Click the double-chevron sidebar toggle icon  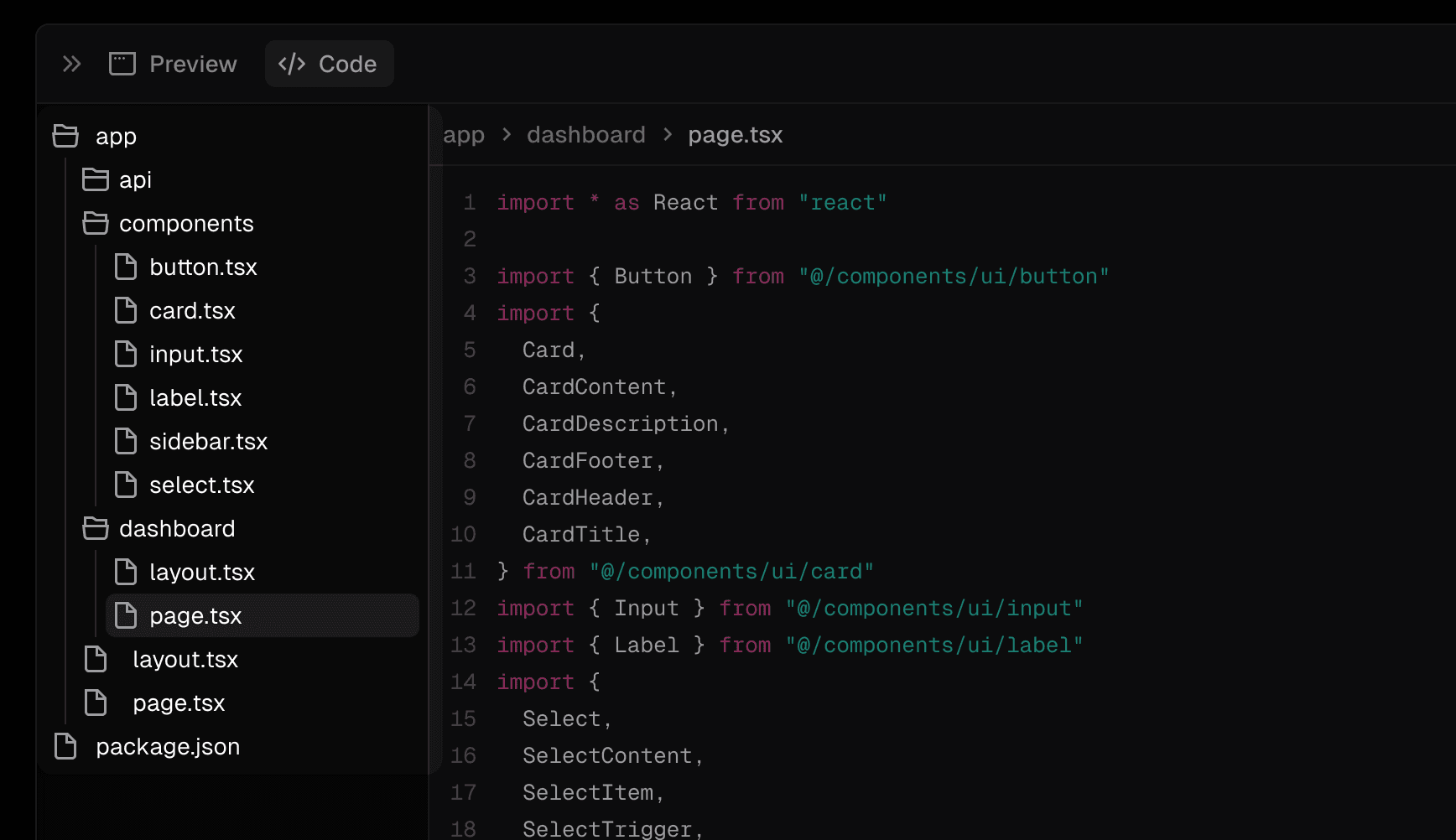71,64
